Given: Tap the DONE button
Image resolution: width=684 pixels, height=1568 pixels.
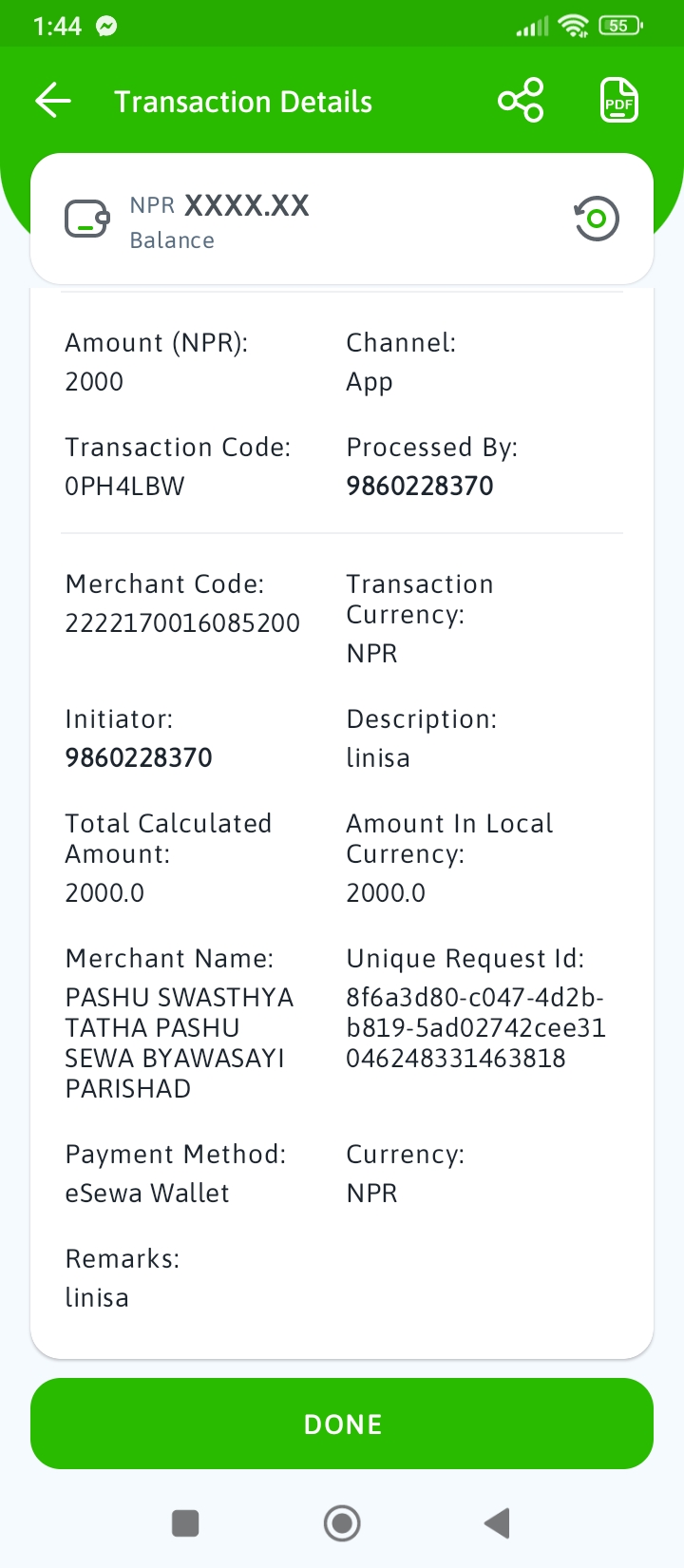Looking at the screenshot, I should 342,1424.
